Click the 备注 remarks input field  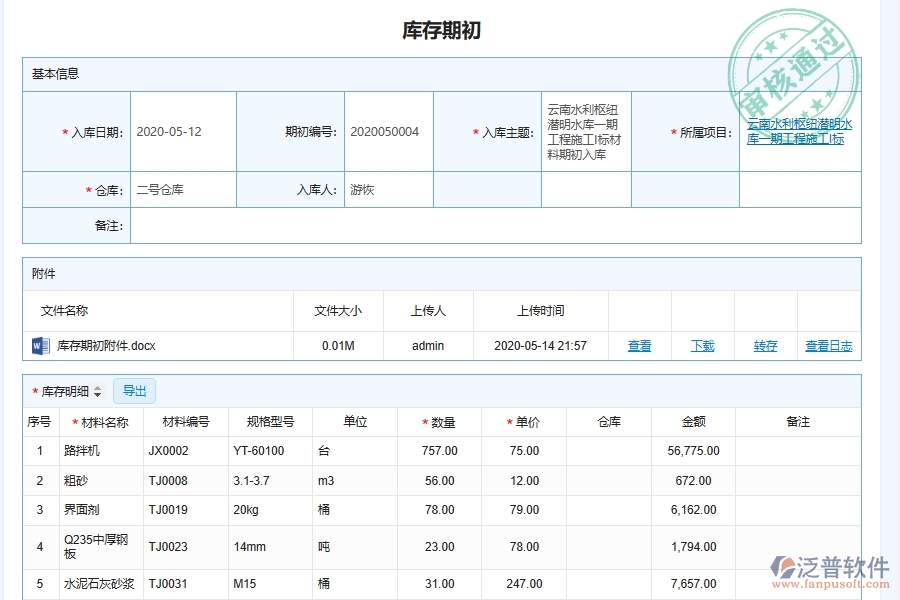coord(500,226)
